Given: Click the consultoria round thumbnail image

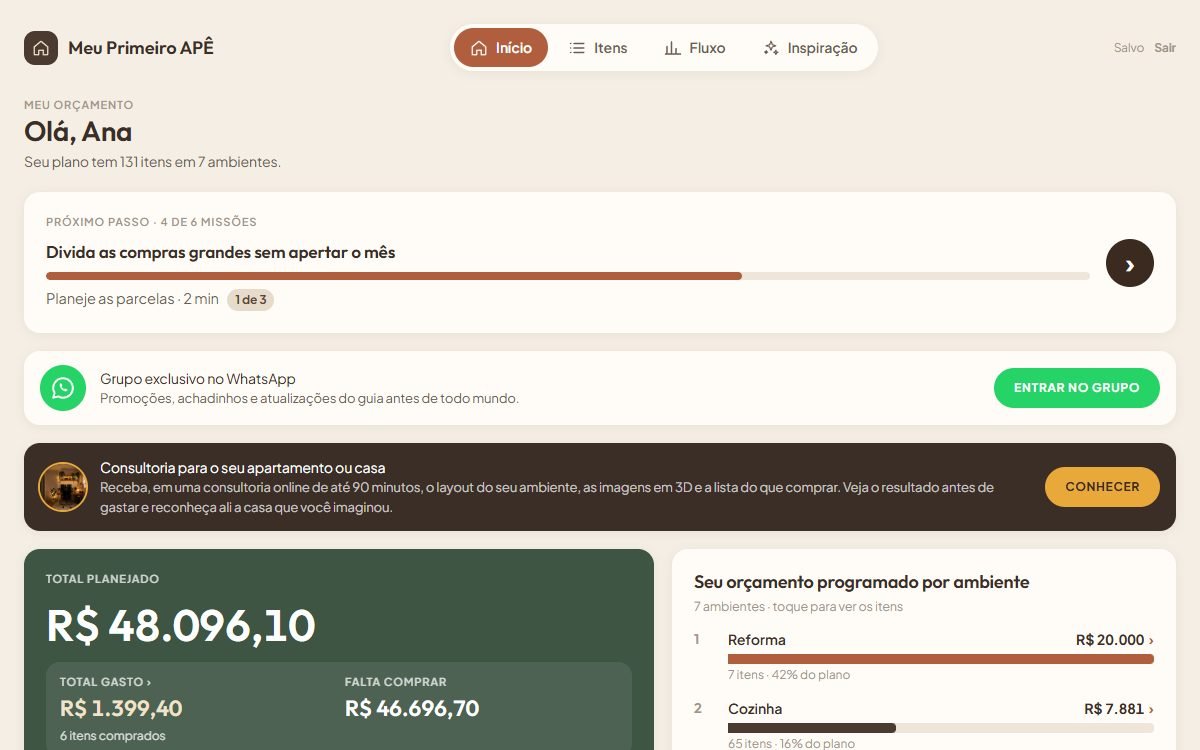Looking at the screenshot, I should [x=63, y=487].
